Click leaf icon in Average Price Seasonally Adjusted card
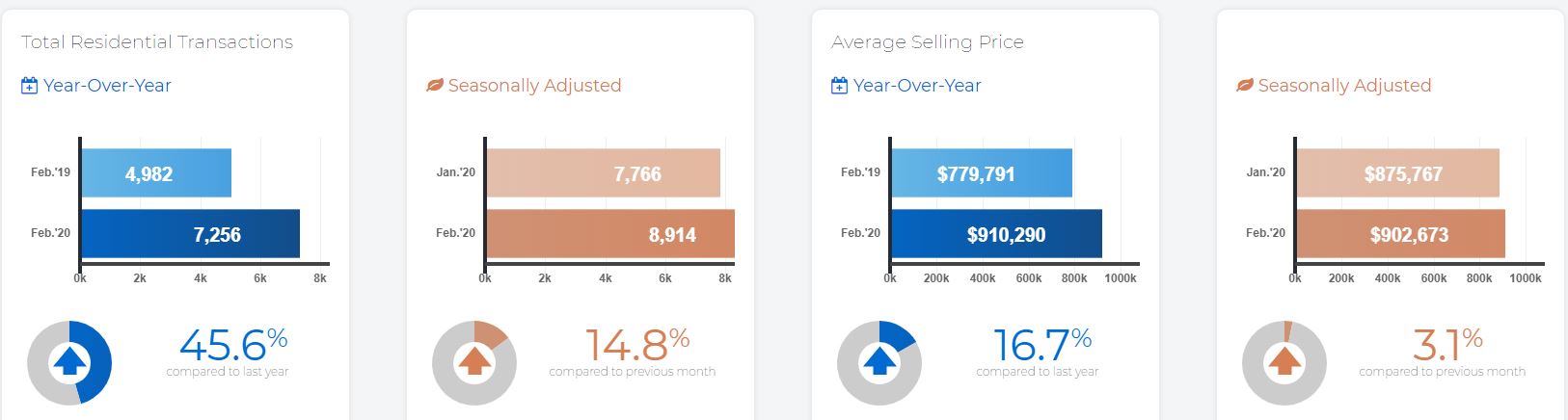This screenshot has height=420, width=1568. click(1245, 86)
